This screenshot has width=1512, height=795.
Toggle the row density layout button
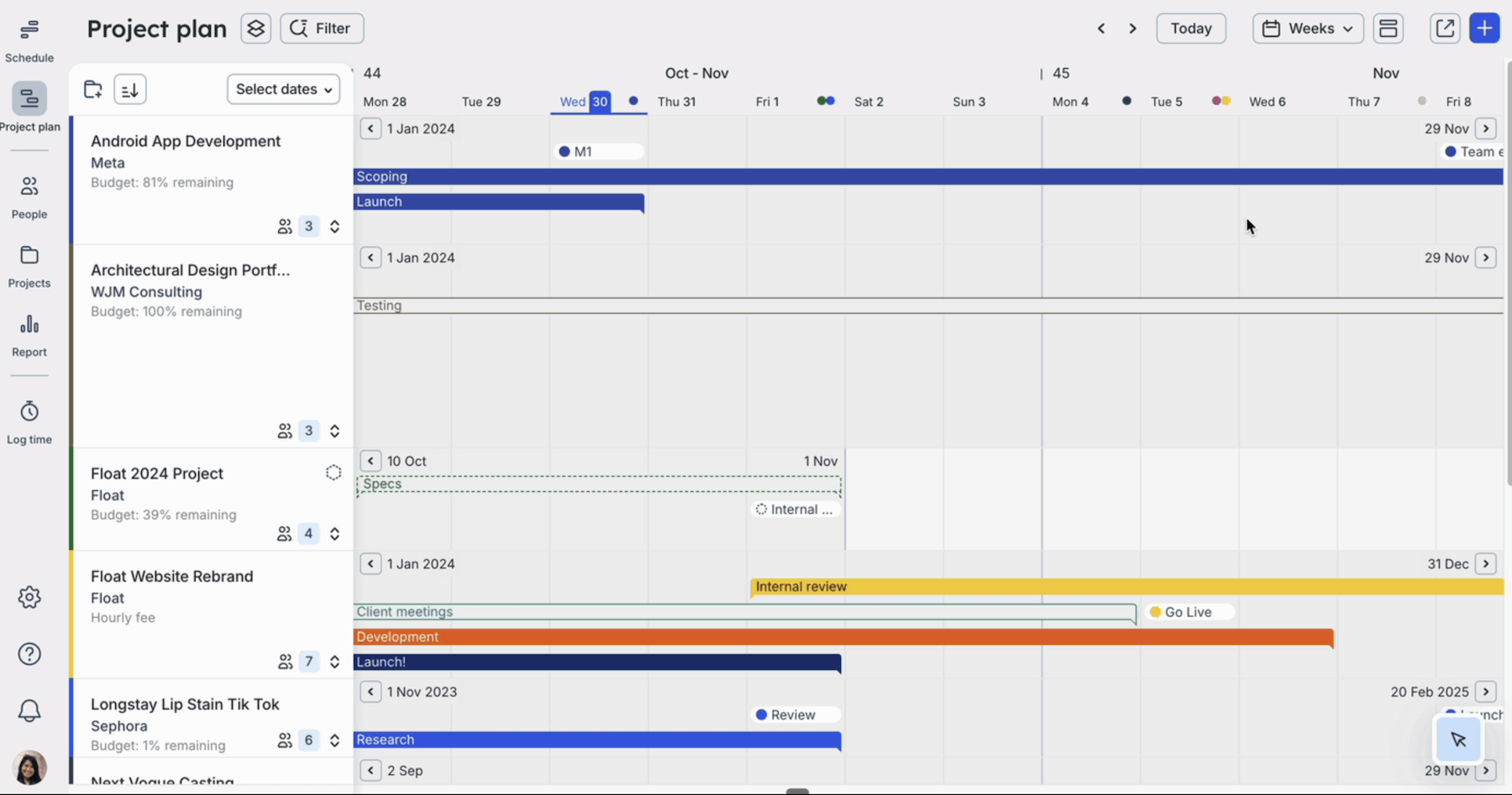click(x=1388, y=29)
